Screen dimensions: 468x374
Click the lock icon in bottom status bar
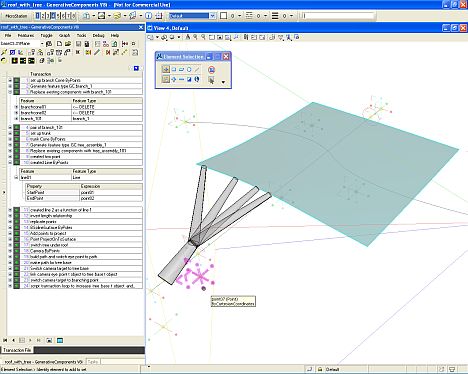(320, 369)
